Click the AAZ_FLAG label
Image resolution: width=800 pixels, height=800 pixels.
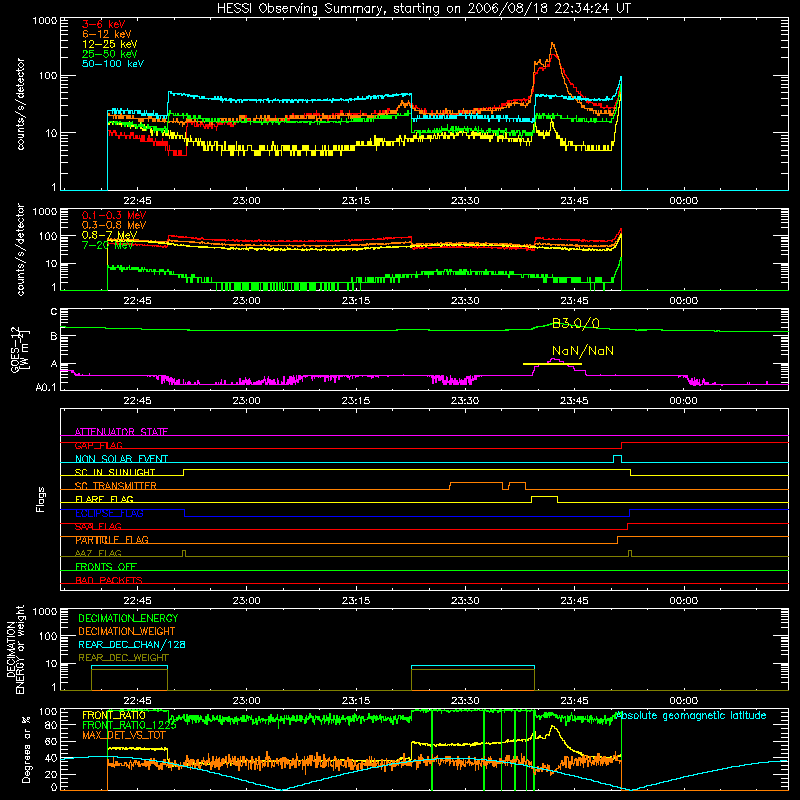click(x=98, y=553)
